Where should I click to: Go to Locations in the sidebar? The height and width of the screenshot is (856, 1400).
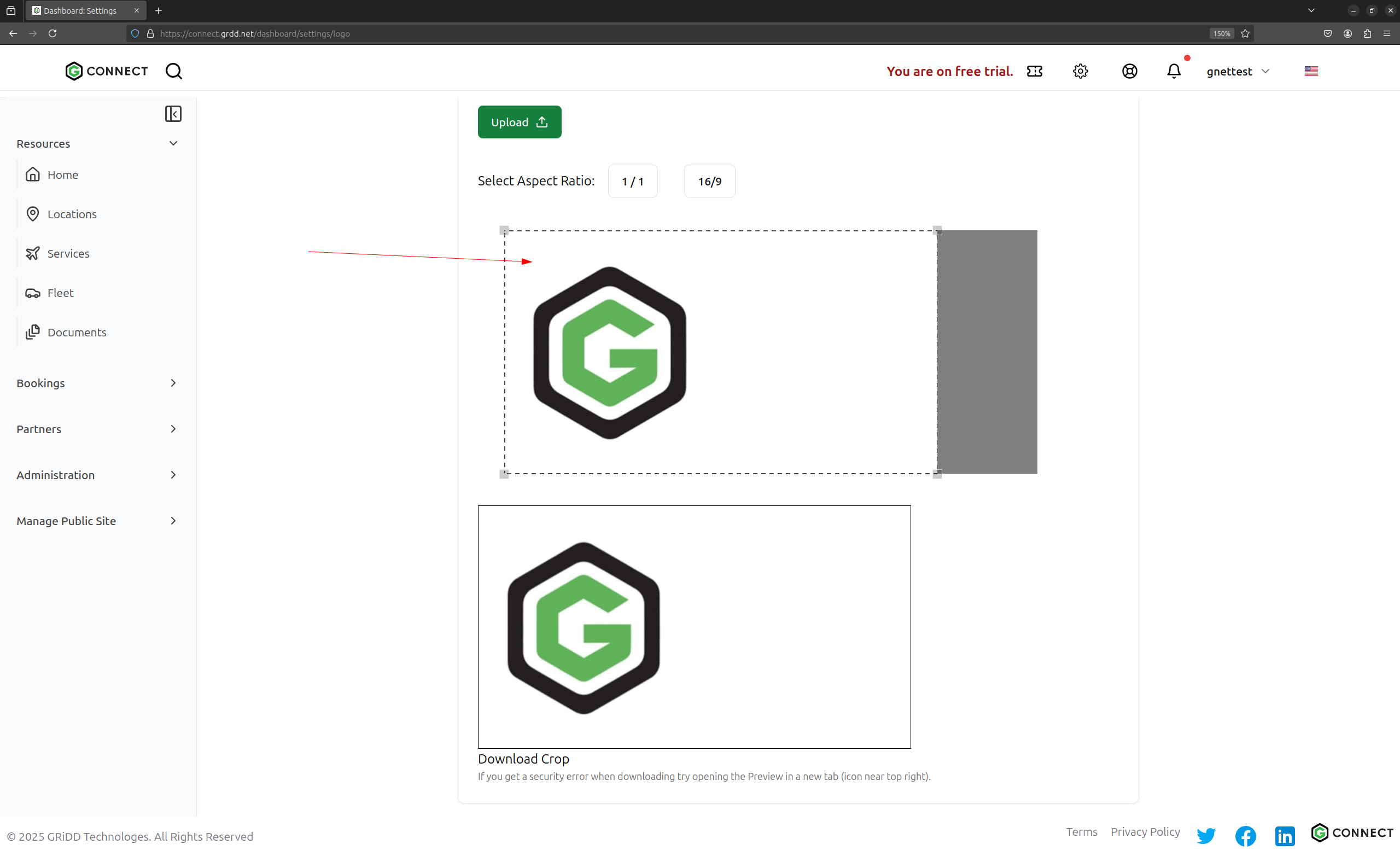tap(72, 214)
